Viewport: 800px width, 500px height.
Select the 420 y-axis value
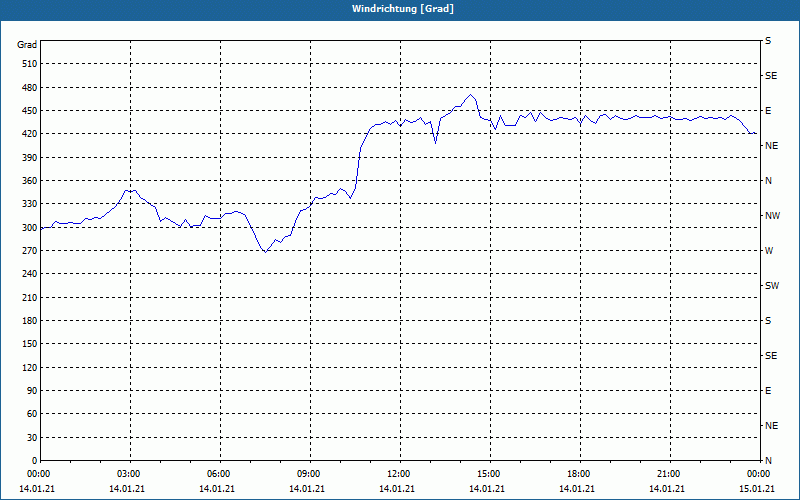[30, 134]
